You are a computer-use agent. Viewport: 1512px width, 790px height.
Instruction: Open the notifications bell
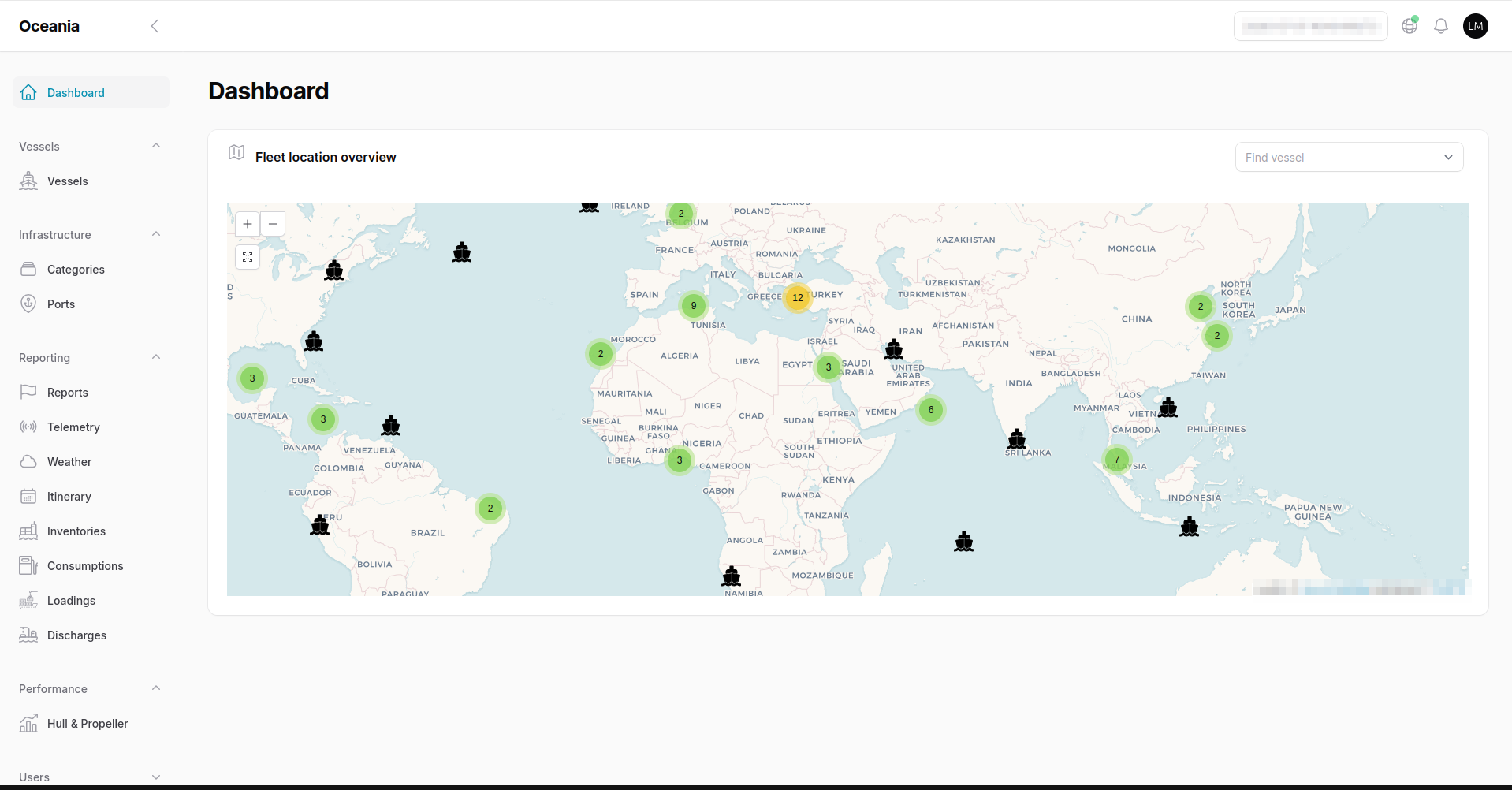(1441, 26)
